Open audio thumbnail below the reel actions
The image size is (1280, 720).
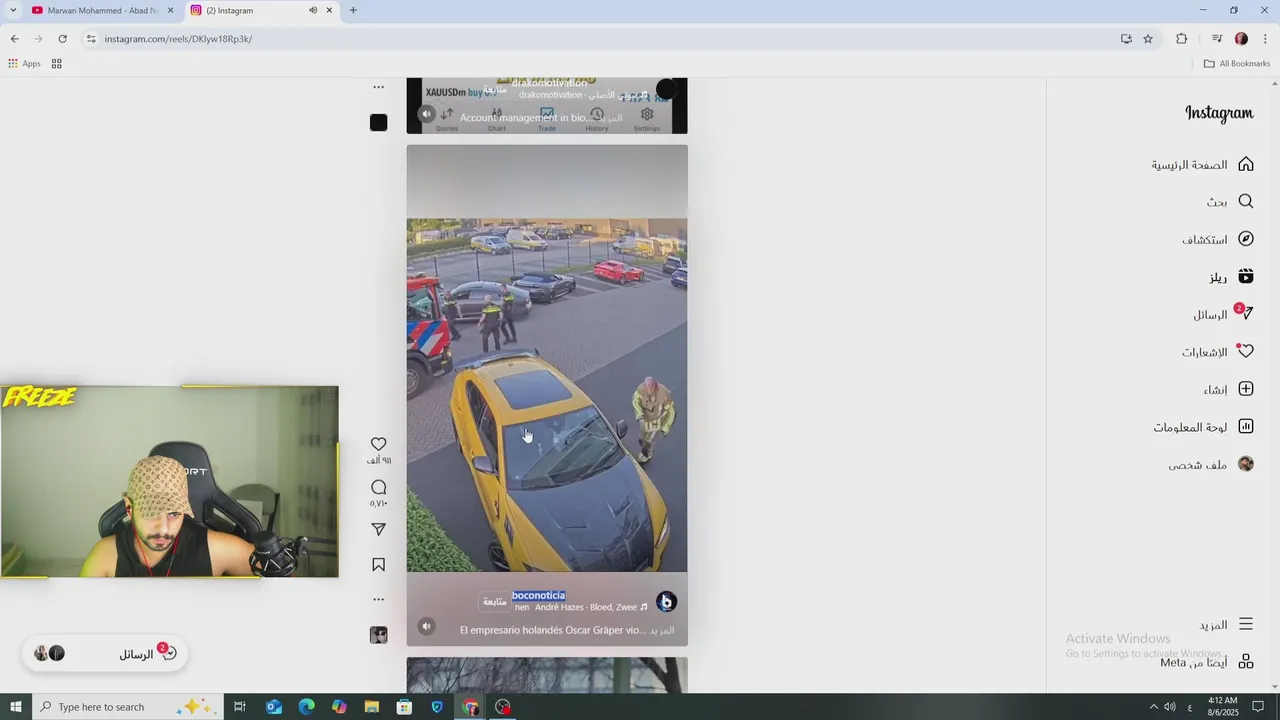[378, 635]
